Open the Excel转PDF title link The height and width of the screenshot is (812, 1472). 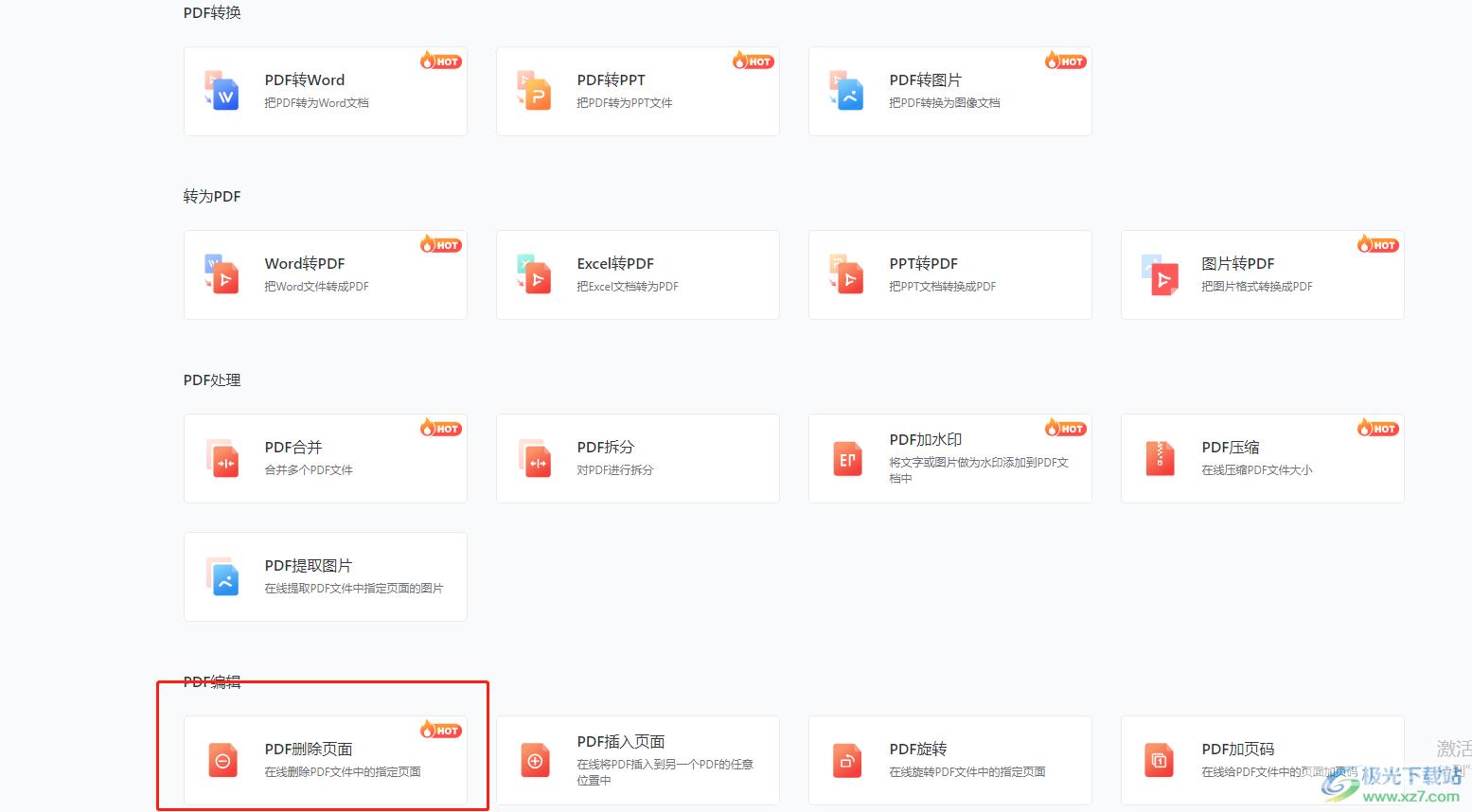coord(615,264)
